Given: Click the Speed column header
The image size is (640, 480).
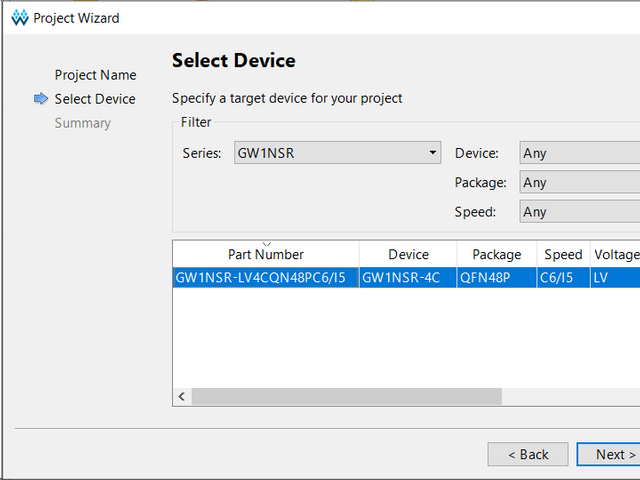Looking at the screenshot, I should (563, 255).
